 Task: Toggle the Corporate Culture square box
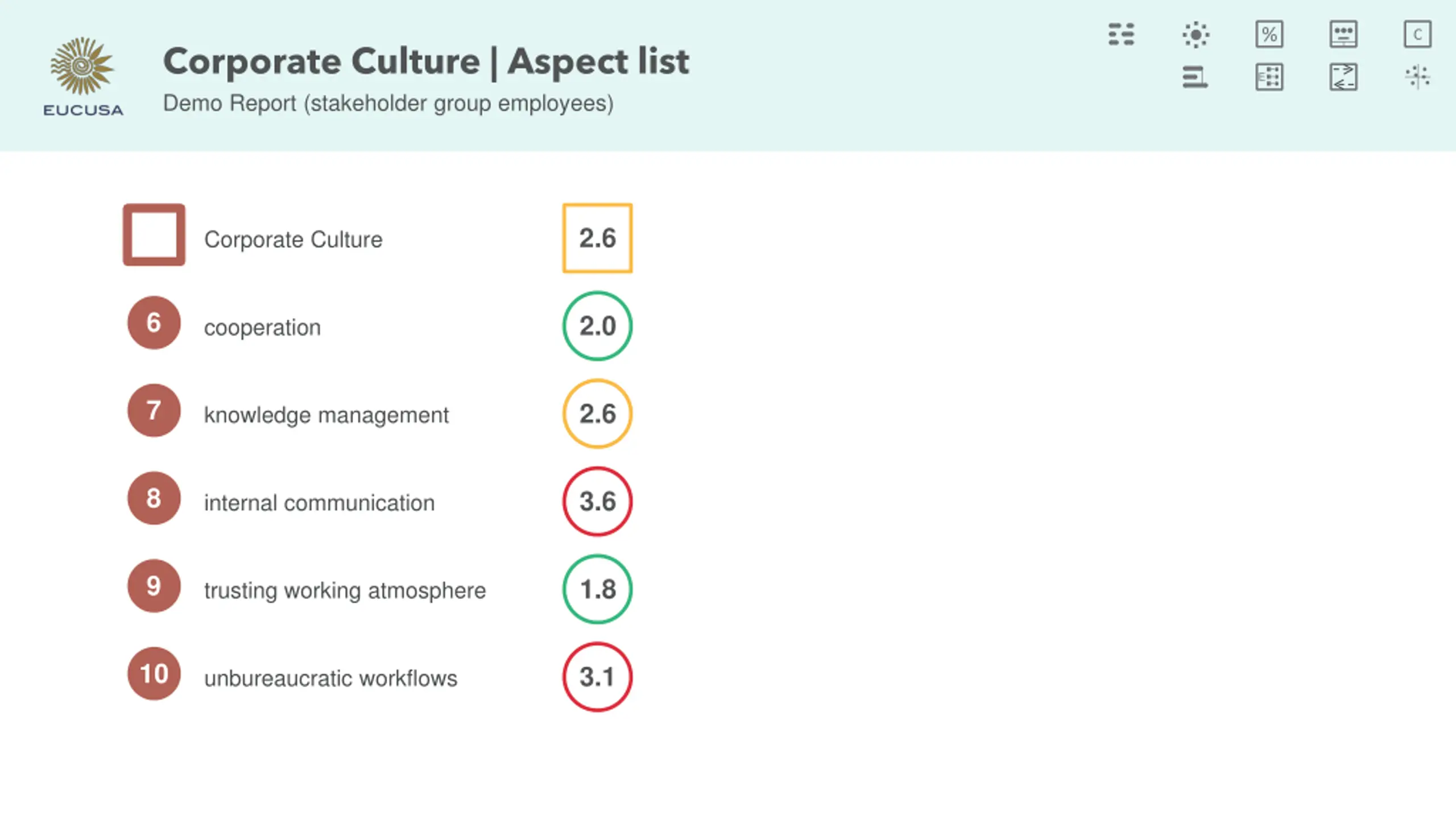(x=154, y=235)
